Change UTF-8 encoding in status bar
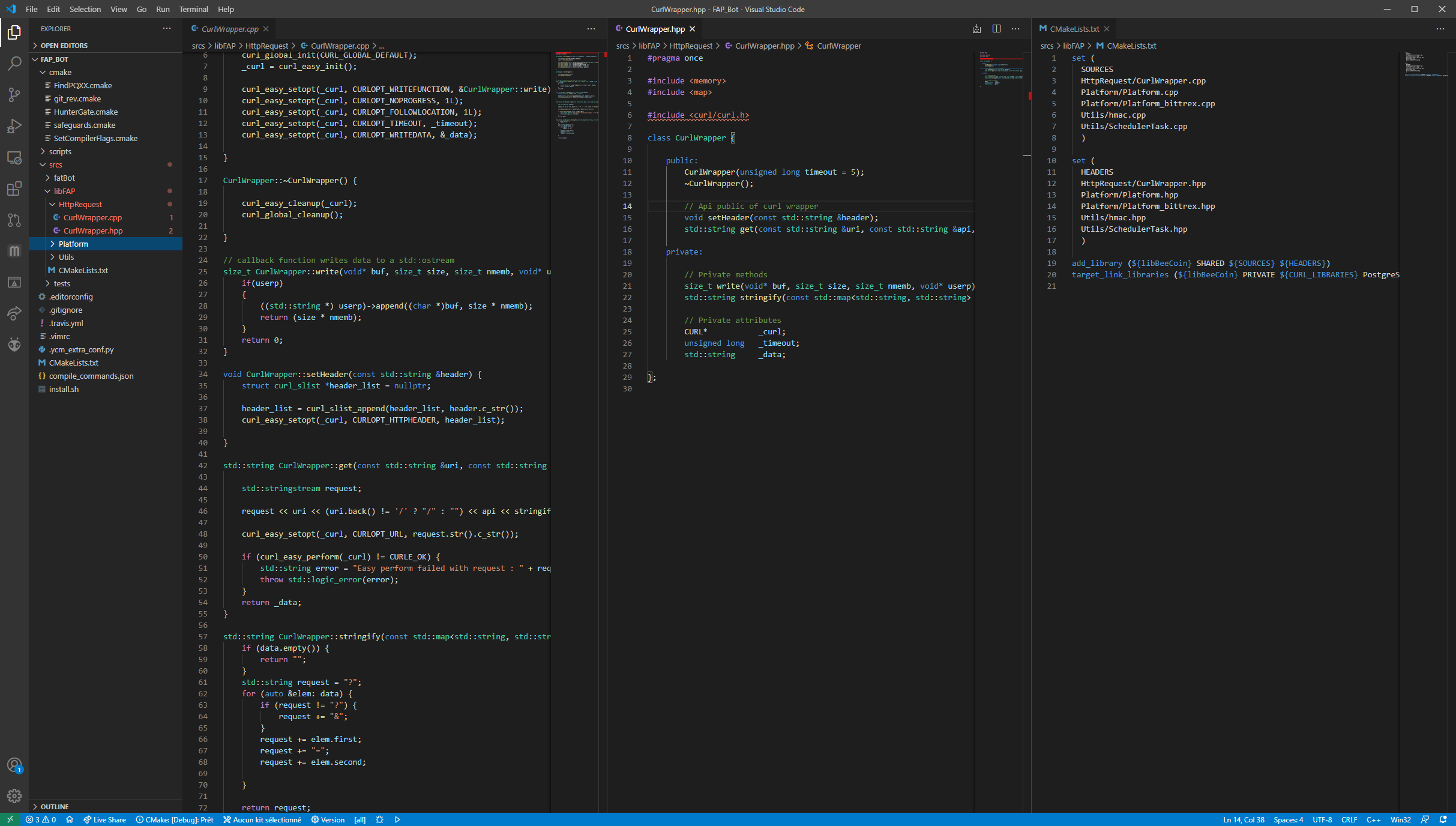The width and height of the screenshot is (1456, 826). [1322, 819]
